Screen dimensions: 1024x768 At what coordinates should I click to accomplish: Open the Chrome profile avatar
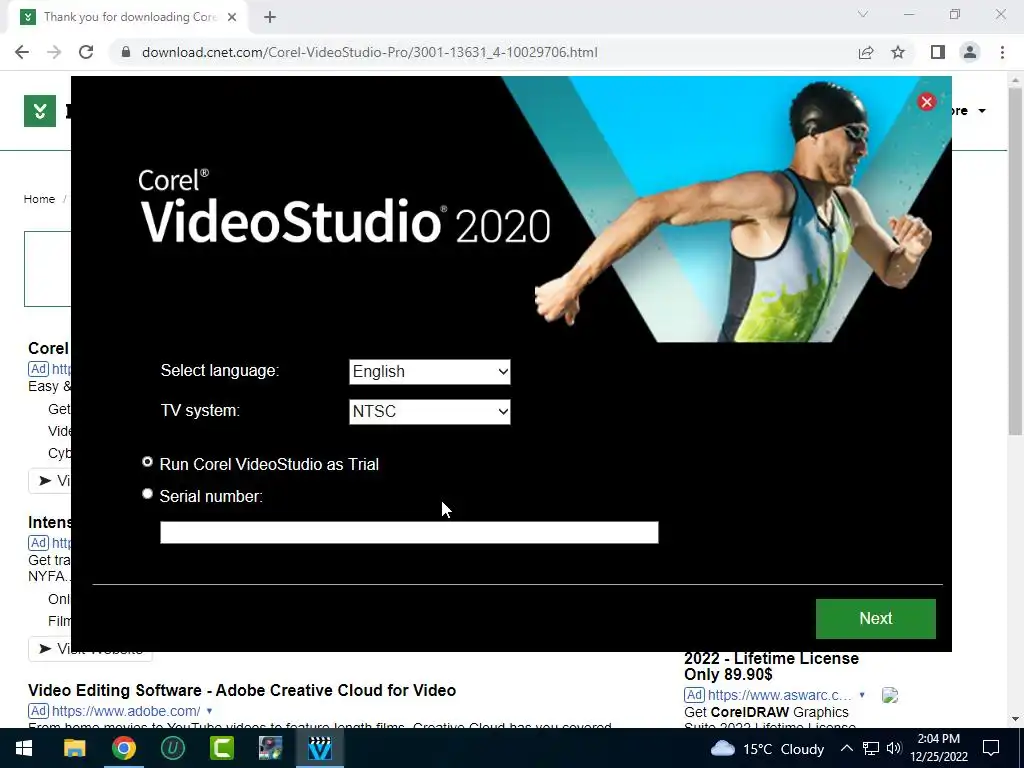(970, 52)
